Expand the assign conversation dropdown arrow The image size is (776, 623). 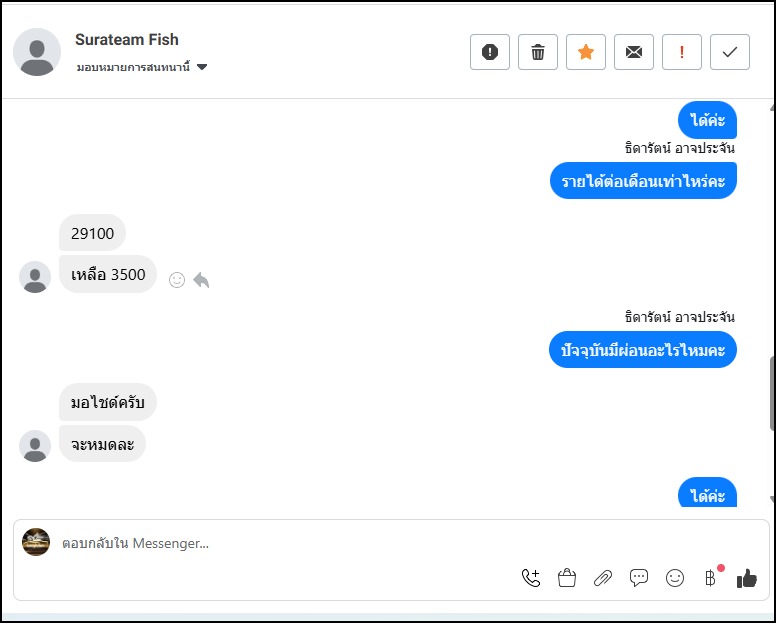point(202,67)
